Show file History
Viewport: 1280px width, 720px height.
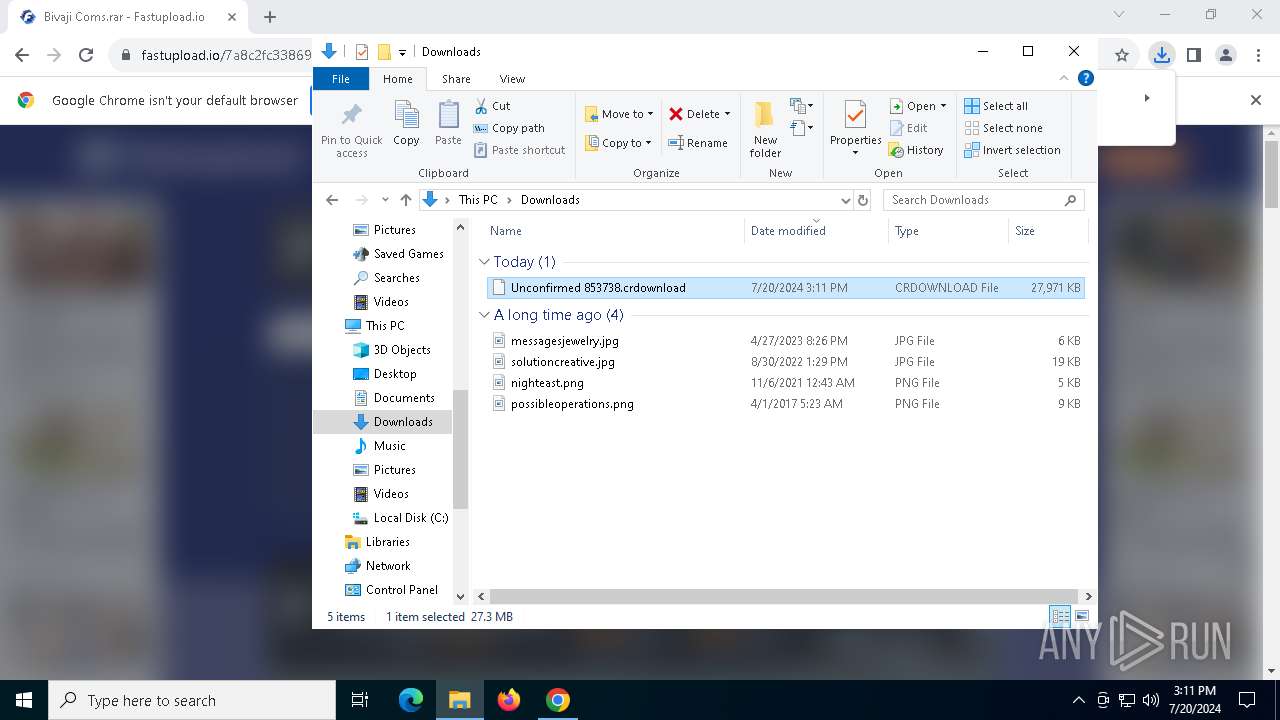[916, 150]
